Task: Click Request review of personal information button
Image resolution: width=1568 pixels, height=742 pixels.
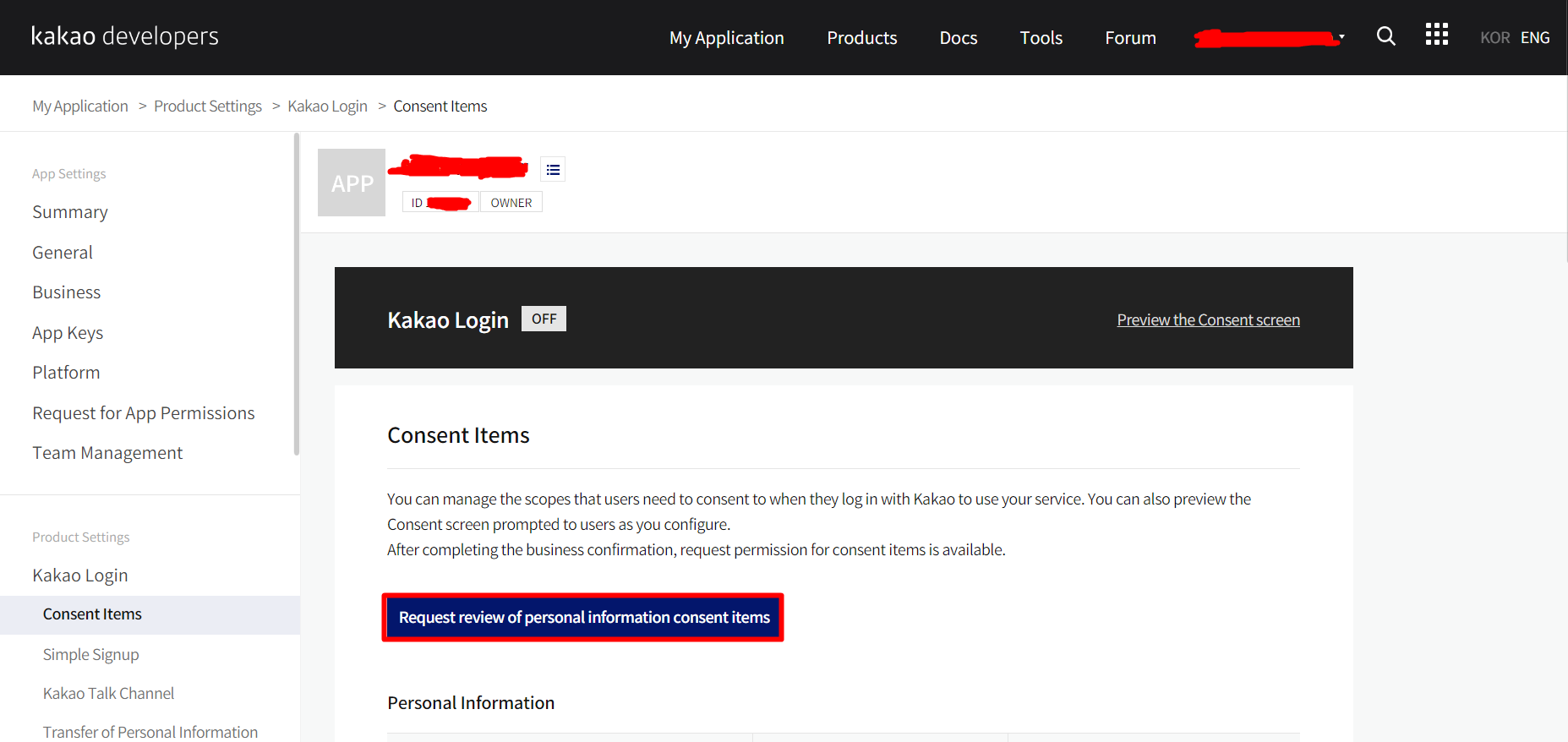Action: pyautogui.click(x=583, y=618)
